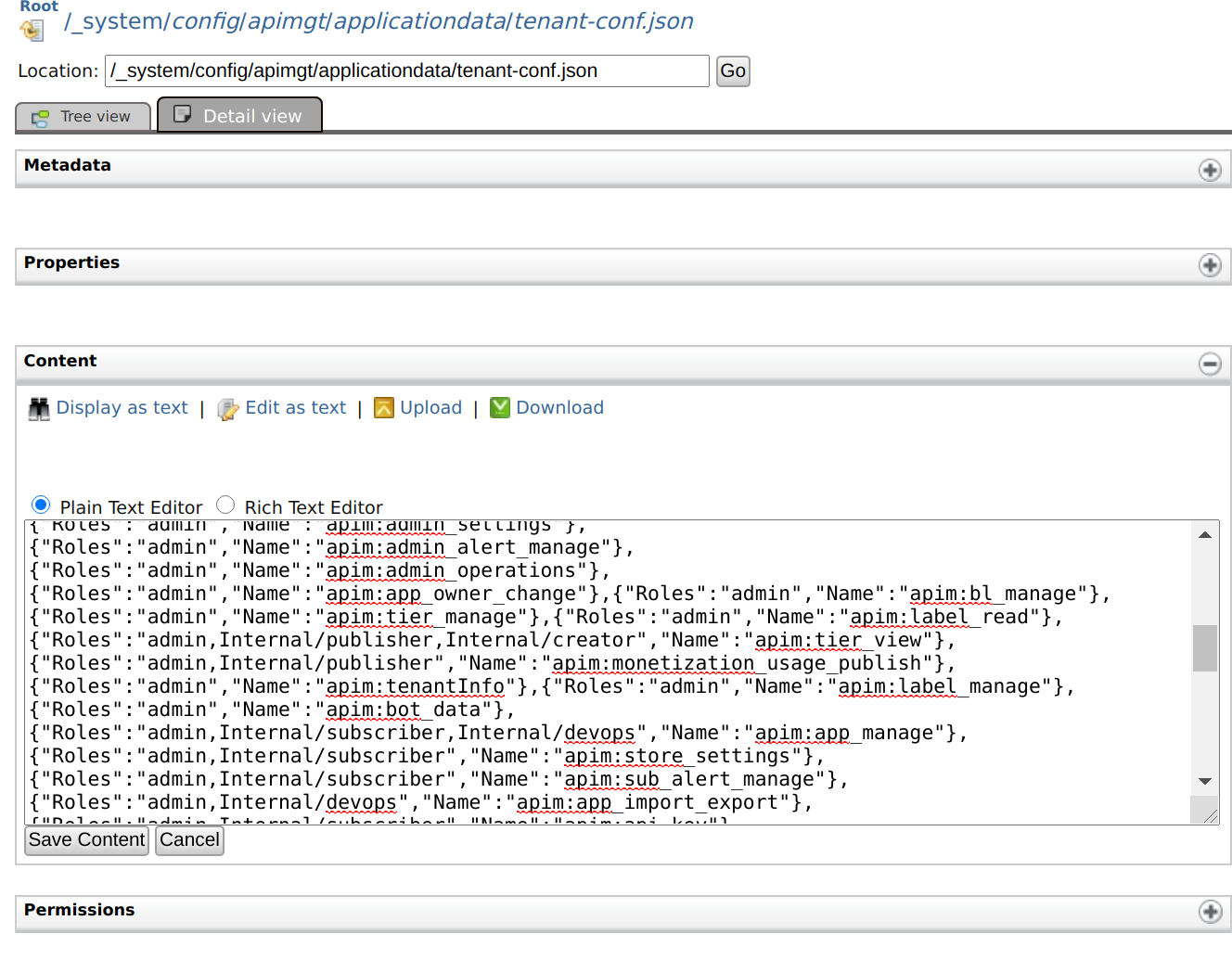Viewport: 1232px width, 972px height.
Task: Click the Save Content button
Action: 85,840
